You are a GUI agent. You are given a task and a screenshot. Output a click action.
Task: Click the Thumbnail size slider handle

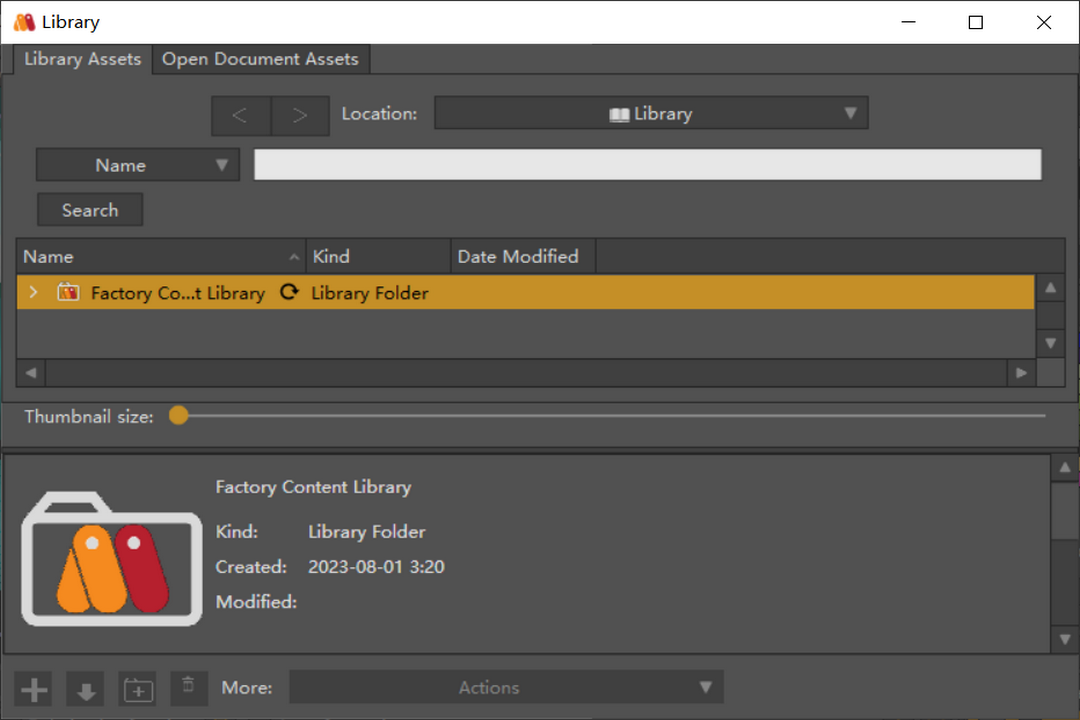178,415
